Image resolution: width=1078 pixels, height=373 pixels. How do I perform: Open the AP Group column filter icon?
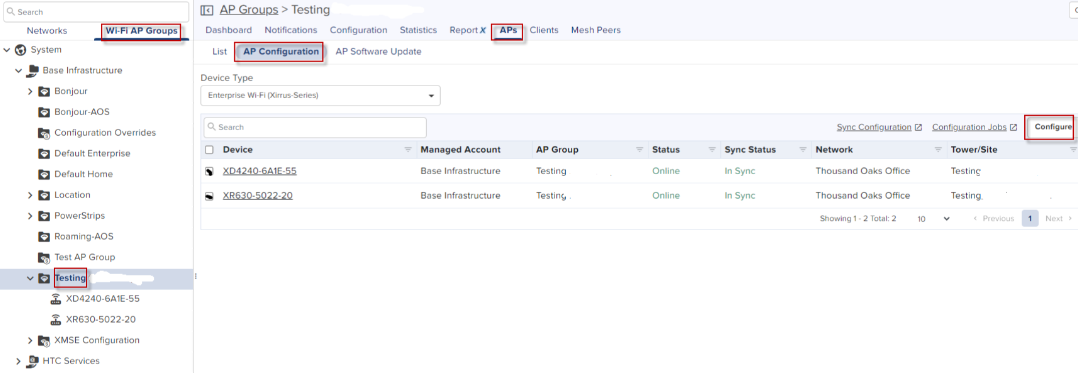click(639, 150)
